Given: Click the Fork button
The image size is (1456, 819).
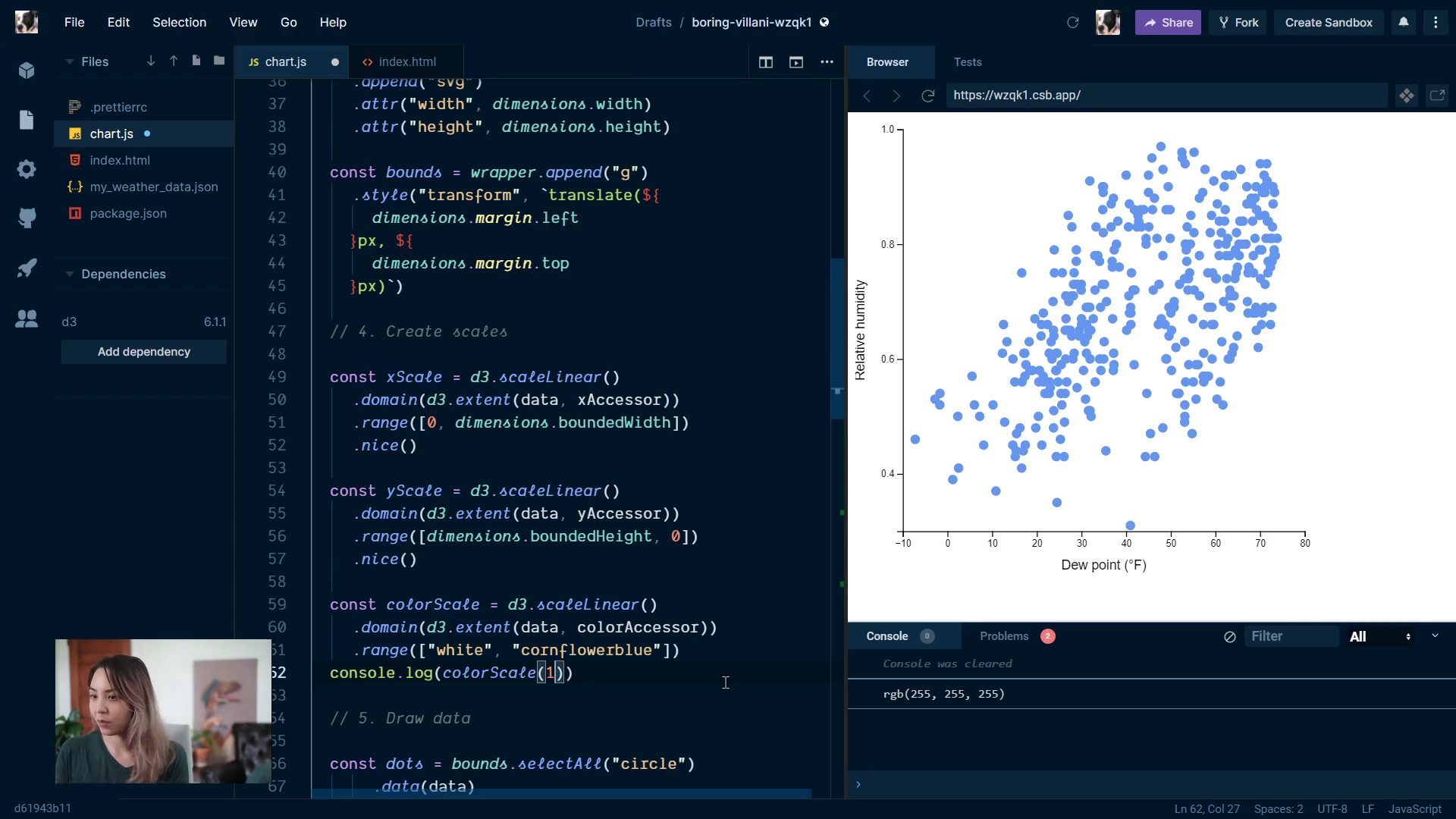Looking at the screenshot, I should (x=1238, y=22).
